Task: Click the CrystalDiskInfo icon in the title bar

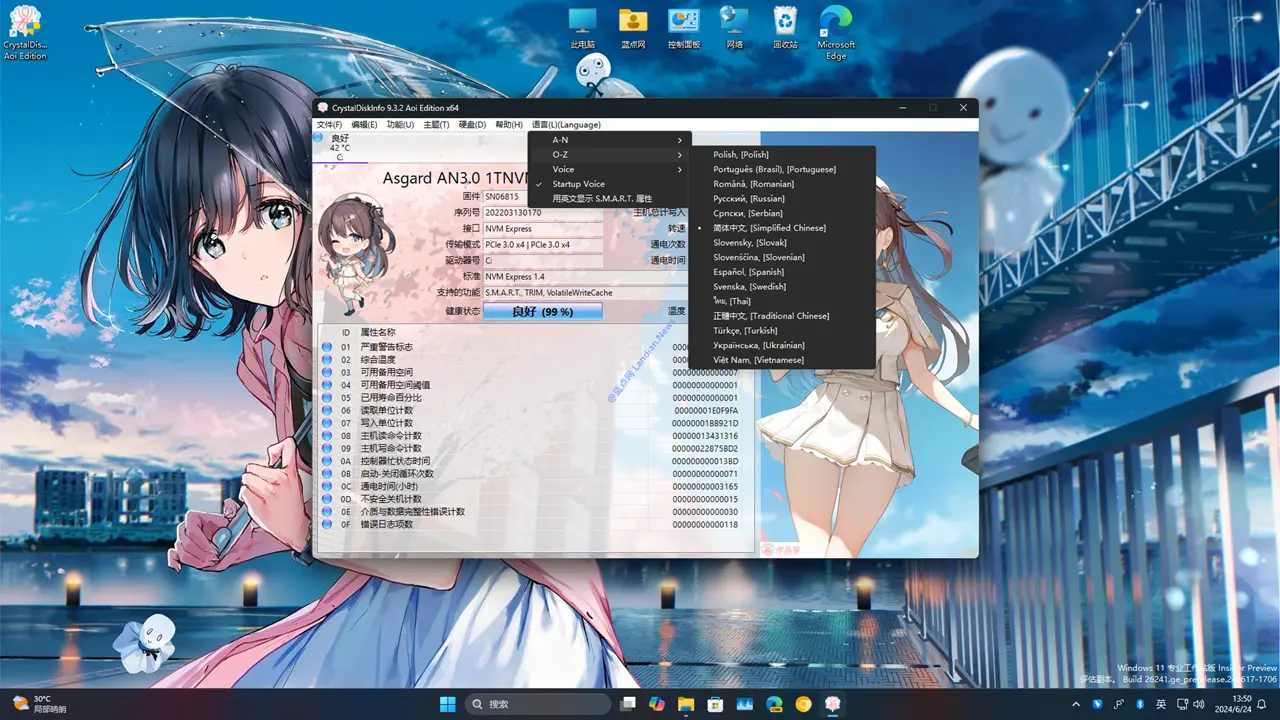Action: pyautogui.click(x=322, y=107)
